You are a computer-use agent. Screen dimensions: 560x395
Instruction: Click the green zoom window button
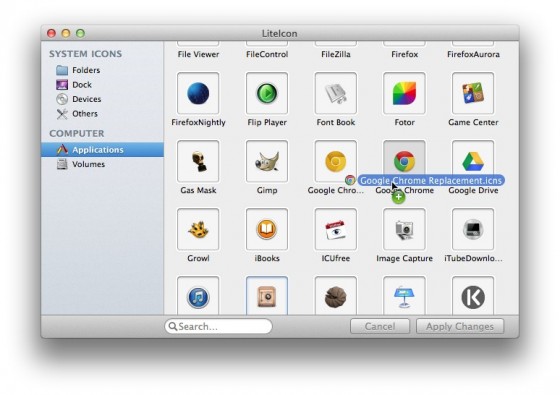[x=80, y=33]
